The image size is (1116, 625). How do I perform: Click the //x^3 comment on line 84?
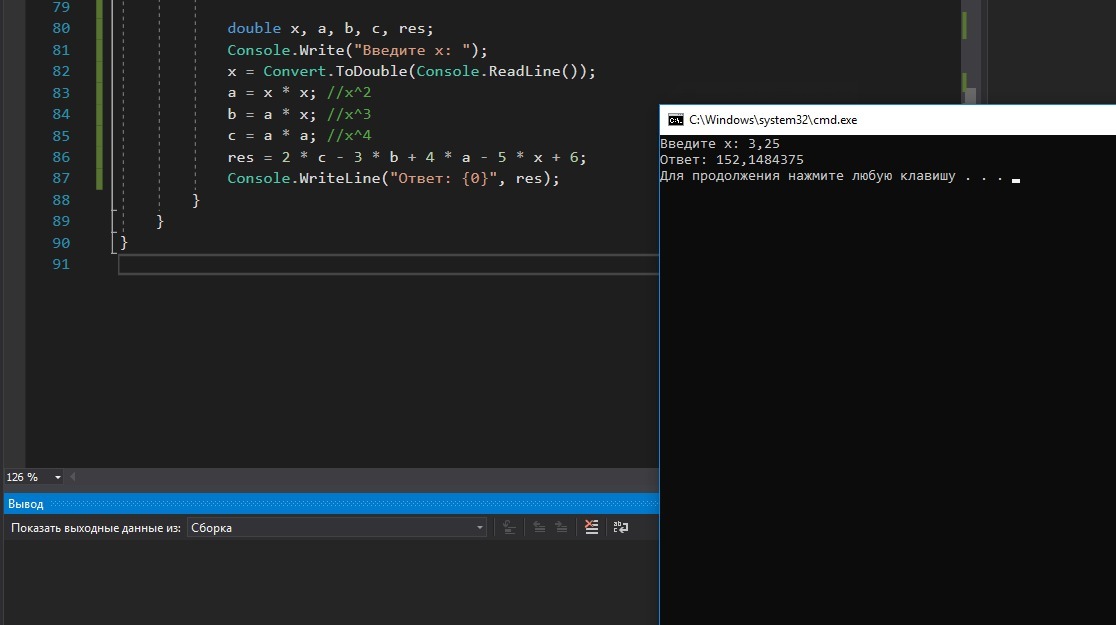(x=349, y=114)
